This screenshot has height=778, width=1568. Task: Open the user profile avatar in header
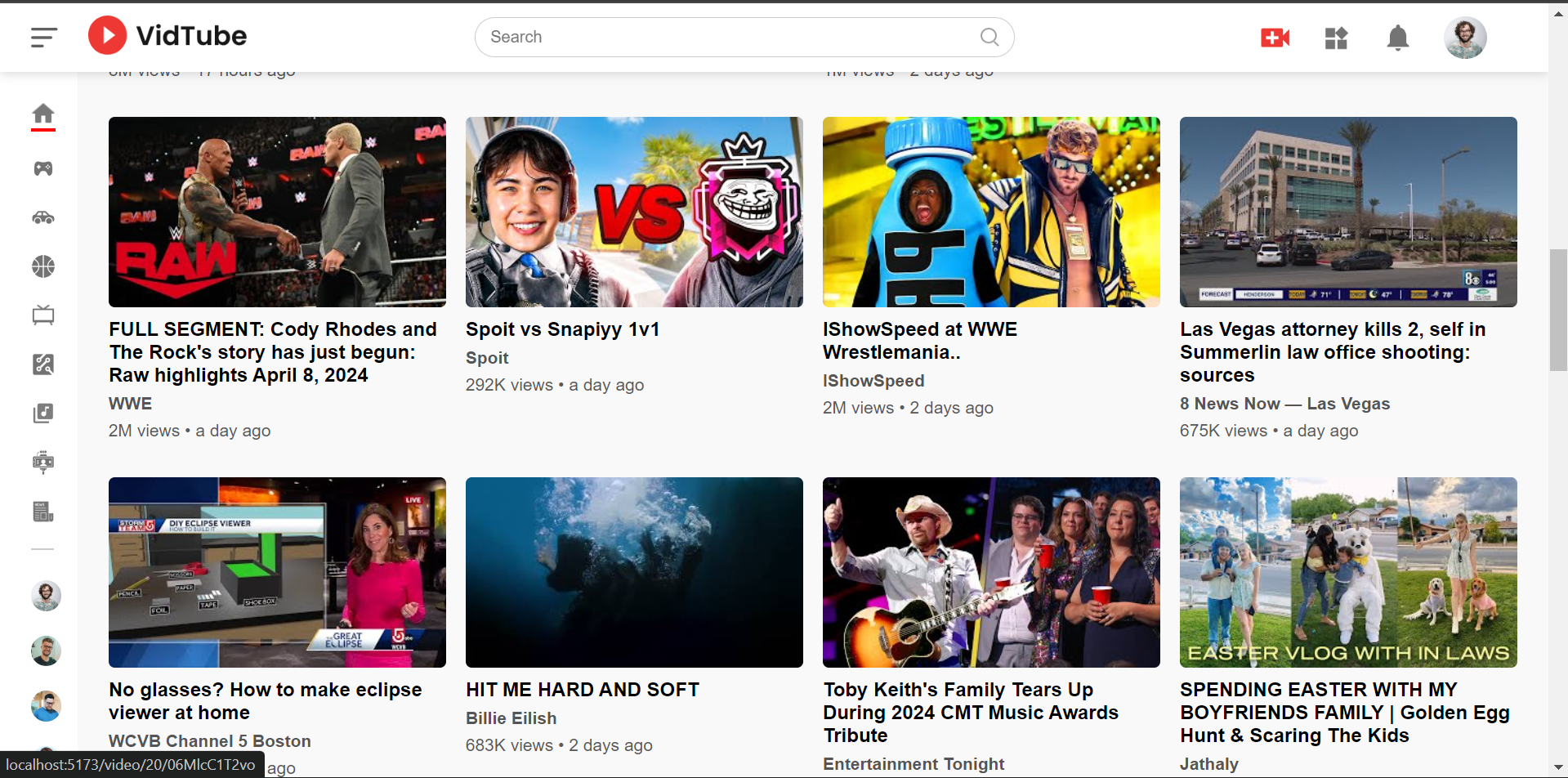[1464, 38]
